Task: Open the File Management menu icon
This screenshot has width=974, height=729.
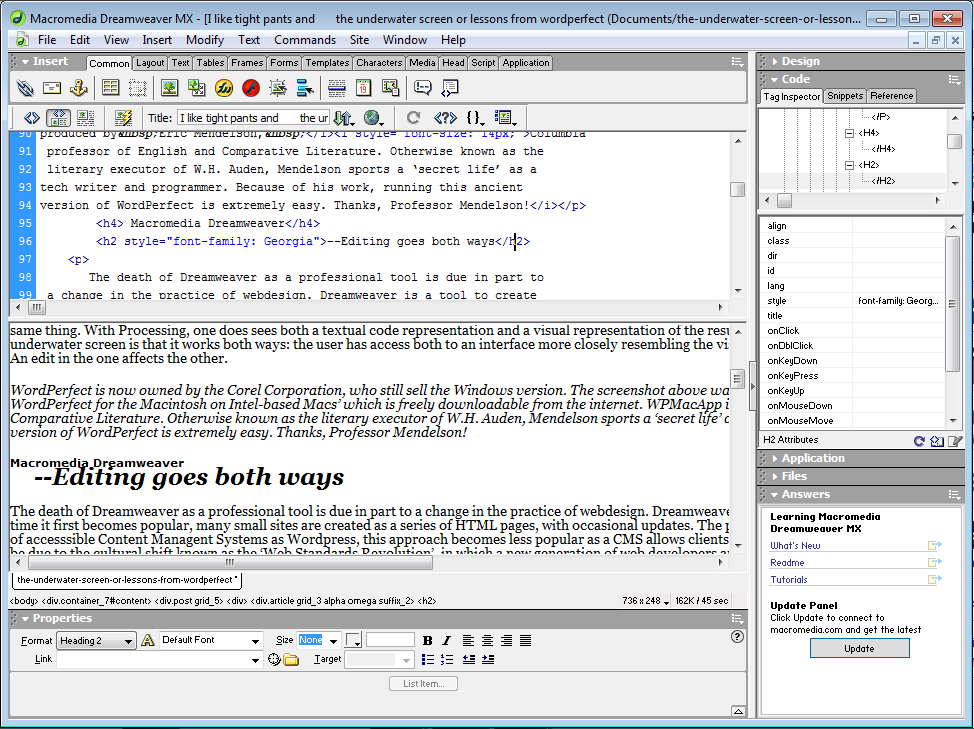Action: click(x=343, y=117)
